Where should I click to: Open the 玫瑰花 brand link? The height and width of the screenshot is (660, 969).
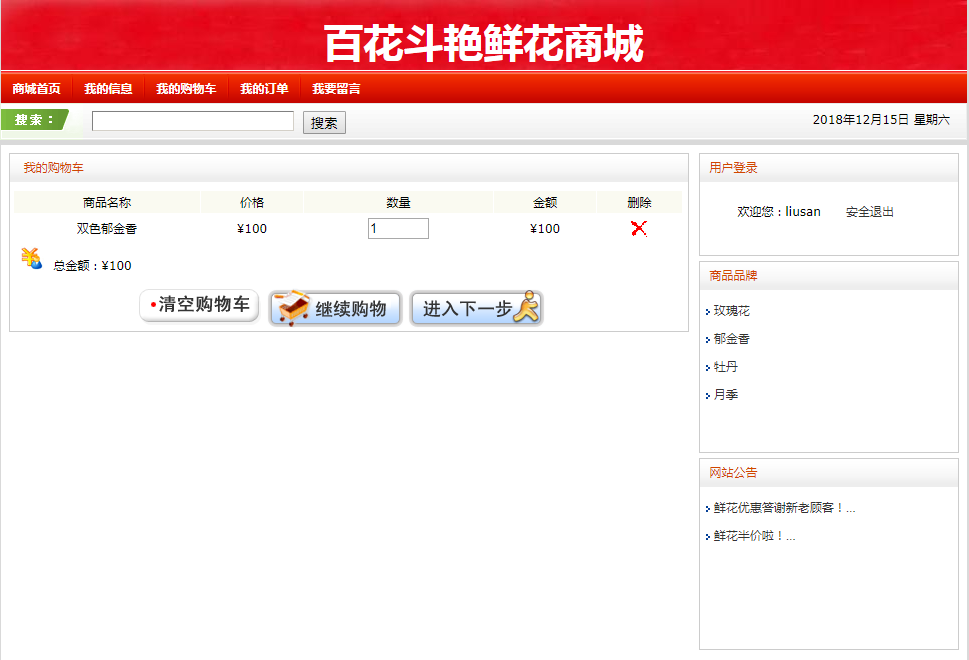[732, 311]
